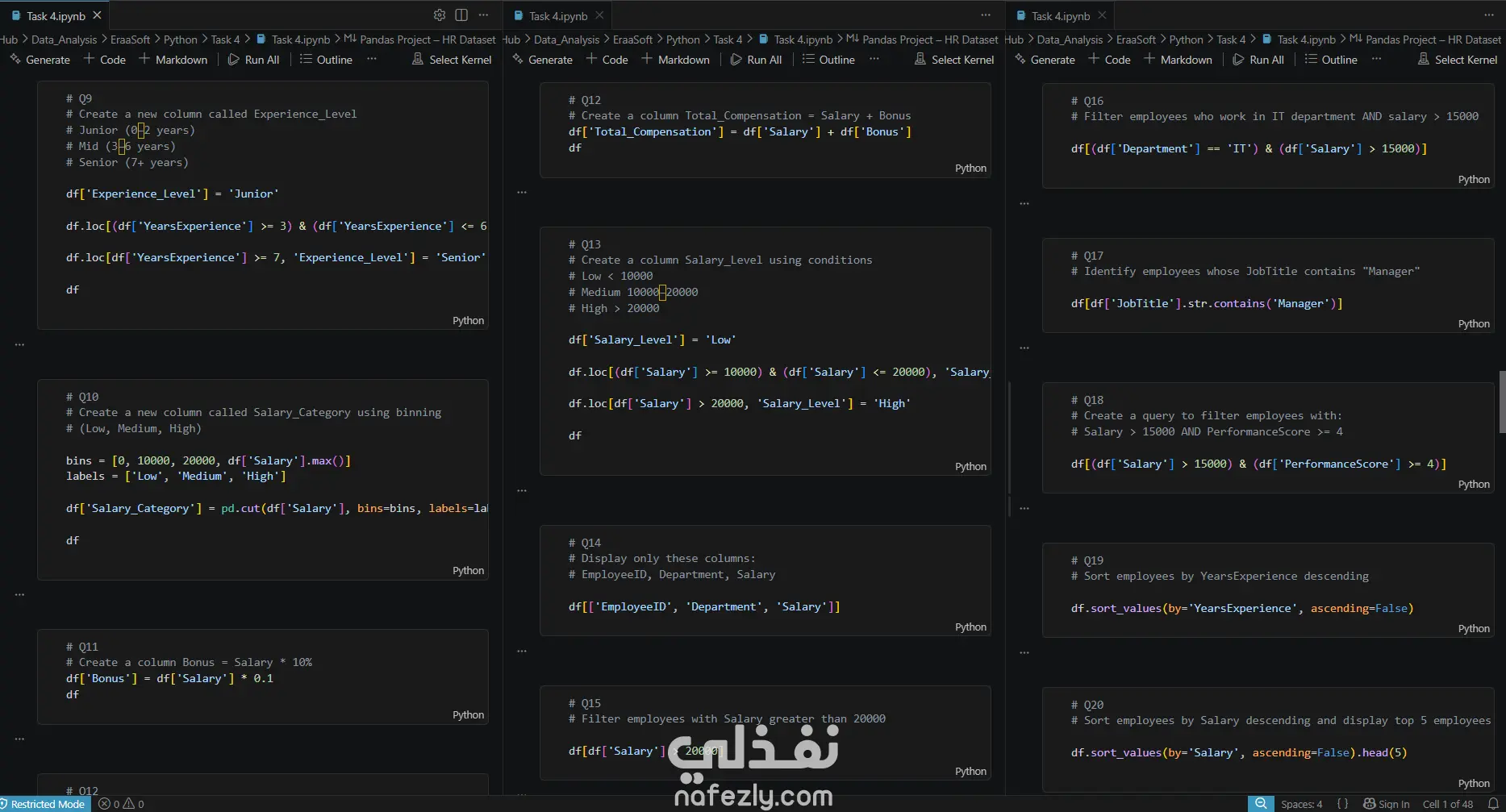The image size is (1506, 812).
Task: Add a Markdown cell from the left notebook toolbar
Action: pyautogui.click(x=173, y=60)
